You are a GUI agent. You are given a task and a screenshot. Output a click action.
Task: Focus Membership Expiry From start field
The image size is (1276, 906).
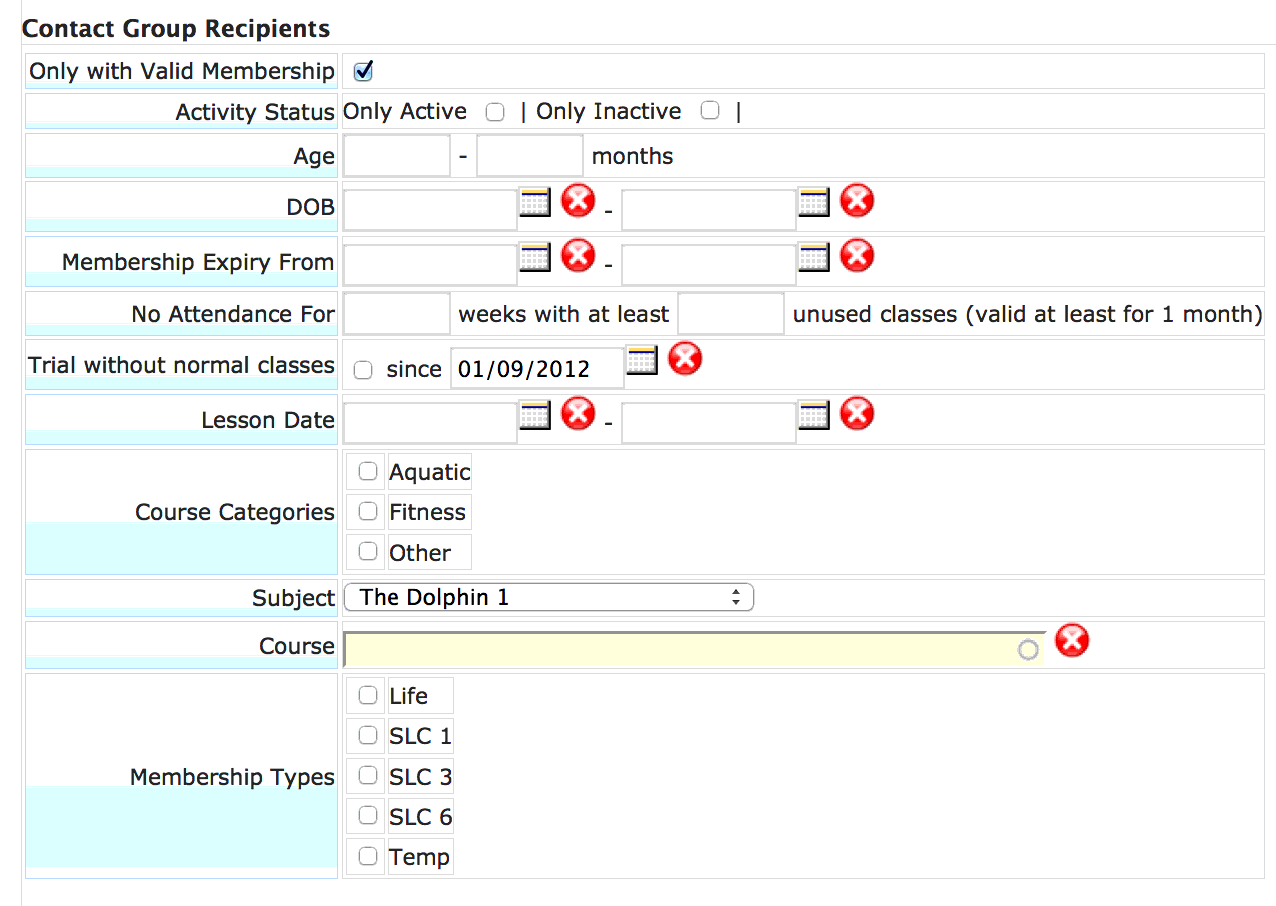click(430, 265)
